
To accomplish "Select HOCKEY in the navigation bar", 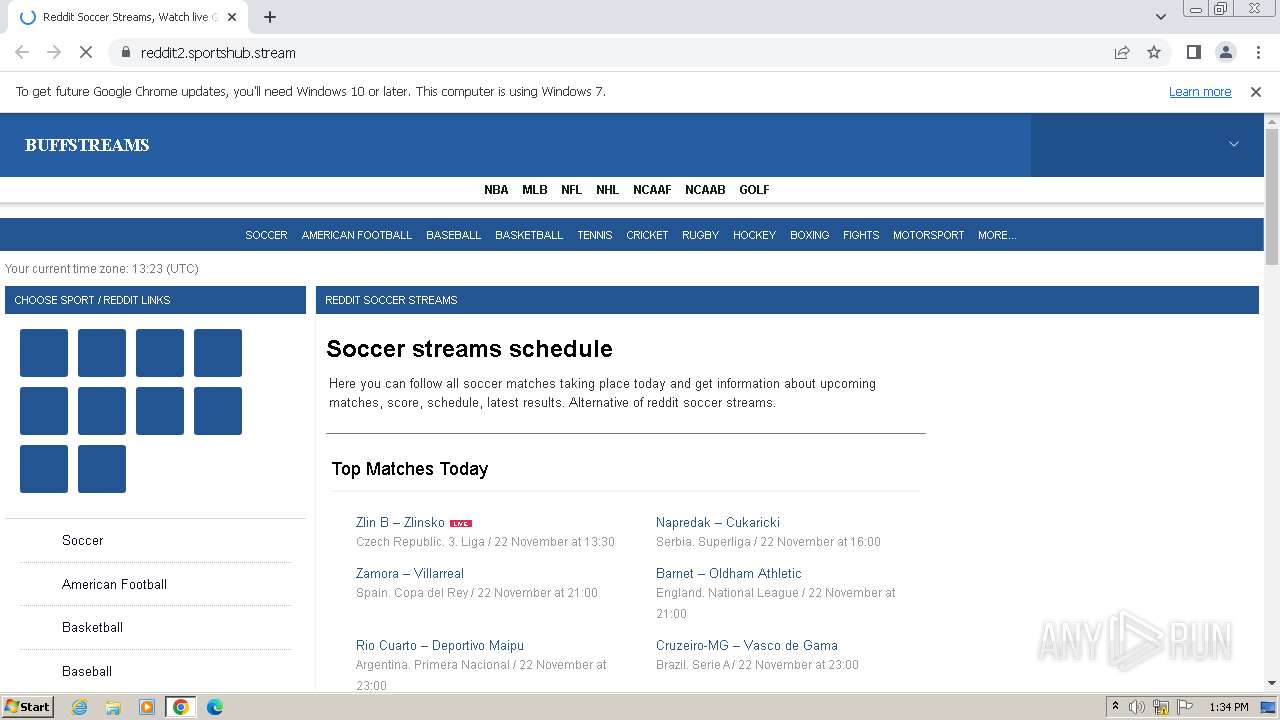I will point(754,235).
